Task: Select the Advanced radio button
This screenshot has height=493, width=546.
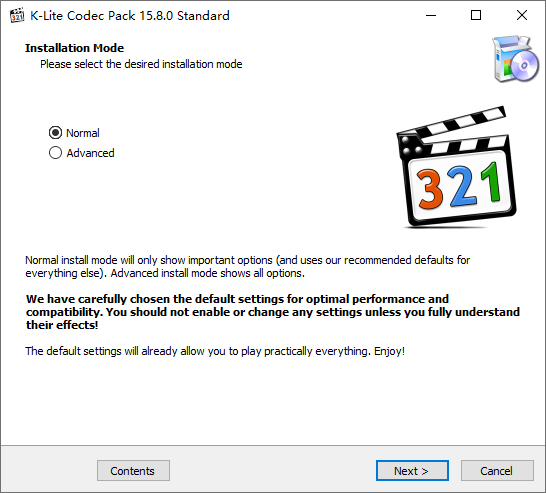Action: 55,152
